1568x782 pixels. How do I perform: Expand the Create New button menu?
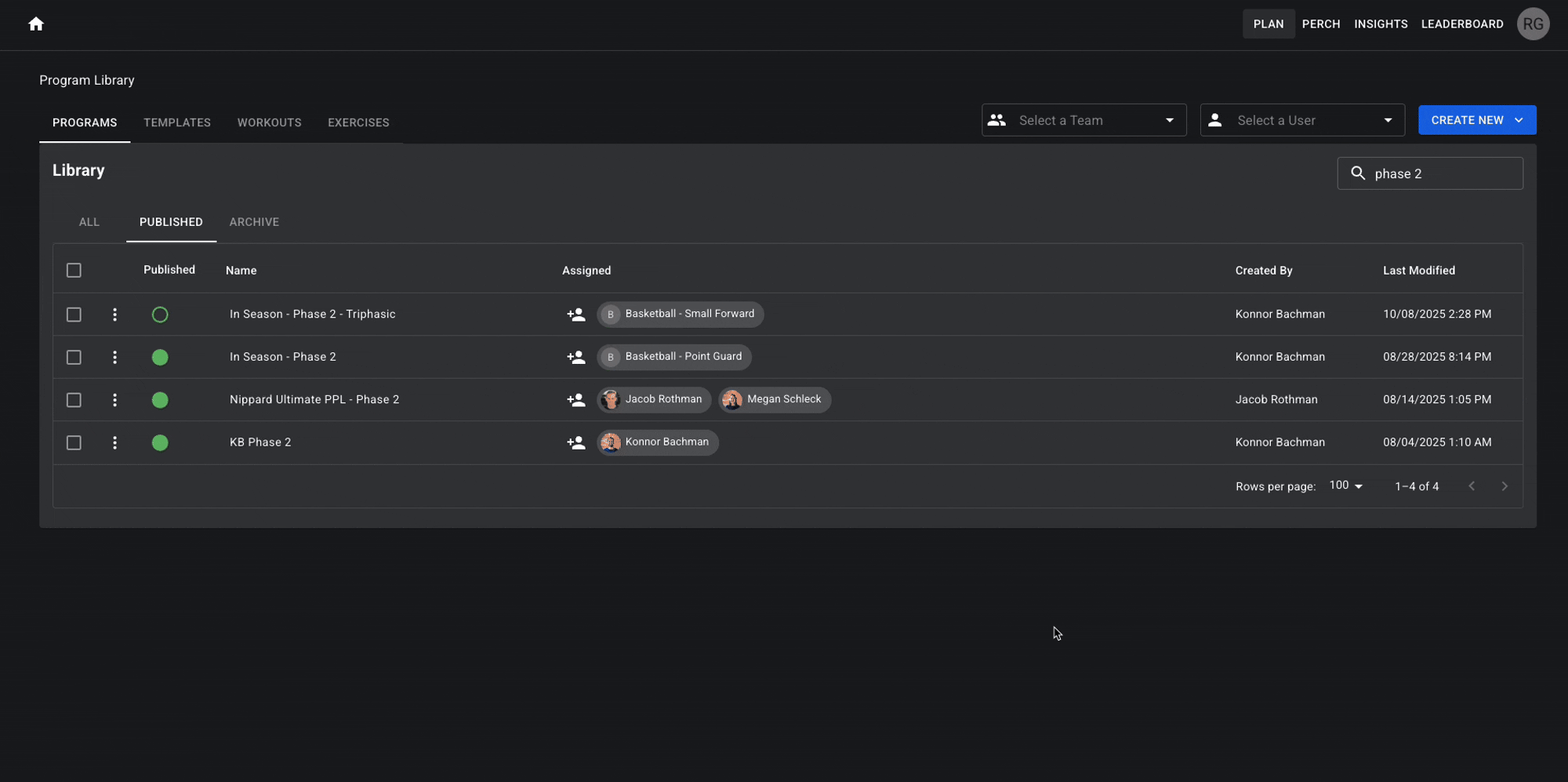1477,120
